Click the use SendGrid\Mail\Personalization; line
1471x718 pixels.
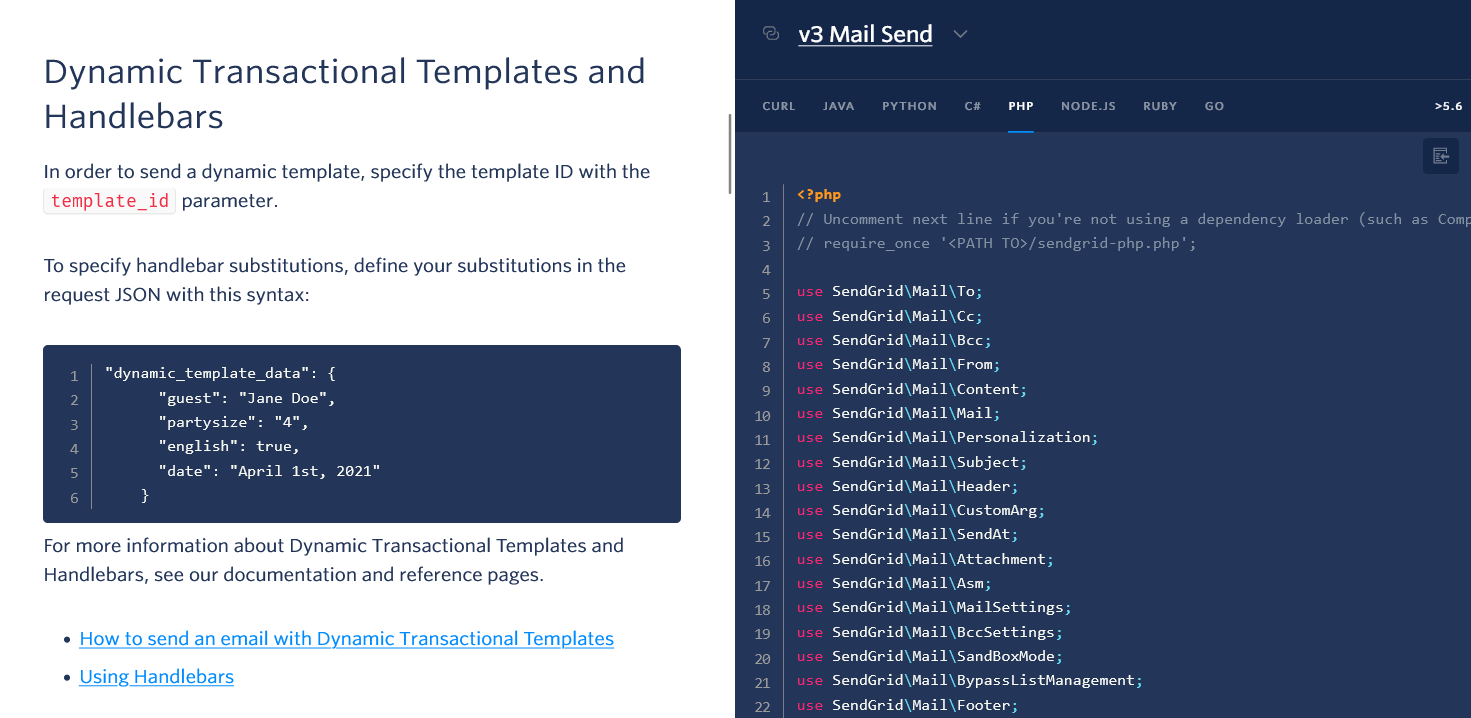[947, 437]
